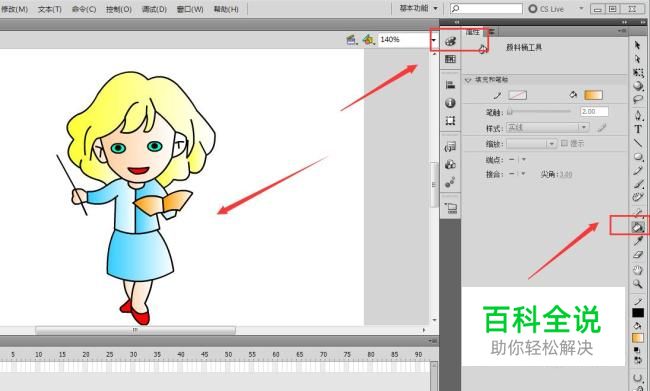650x391 pixels.
Task: Click the orange fill color swatch in toolbar
Action: point(638,338)
